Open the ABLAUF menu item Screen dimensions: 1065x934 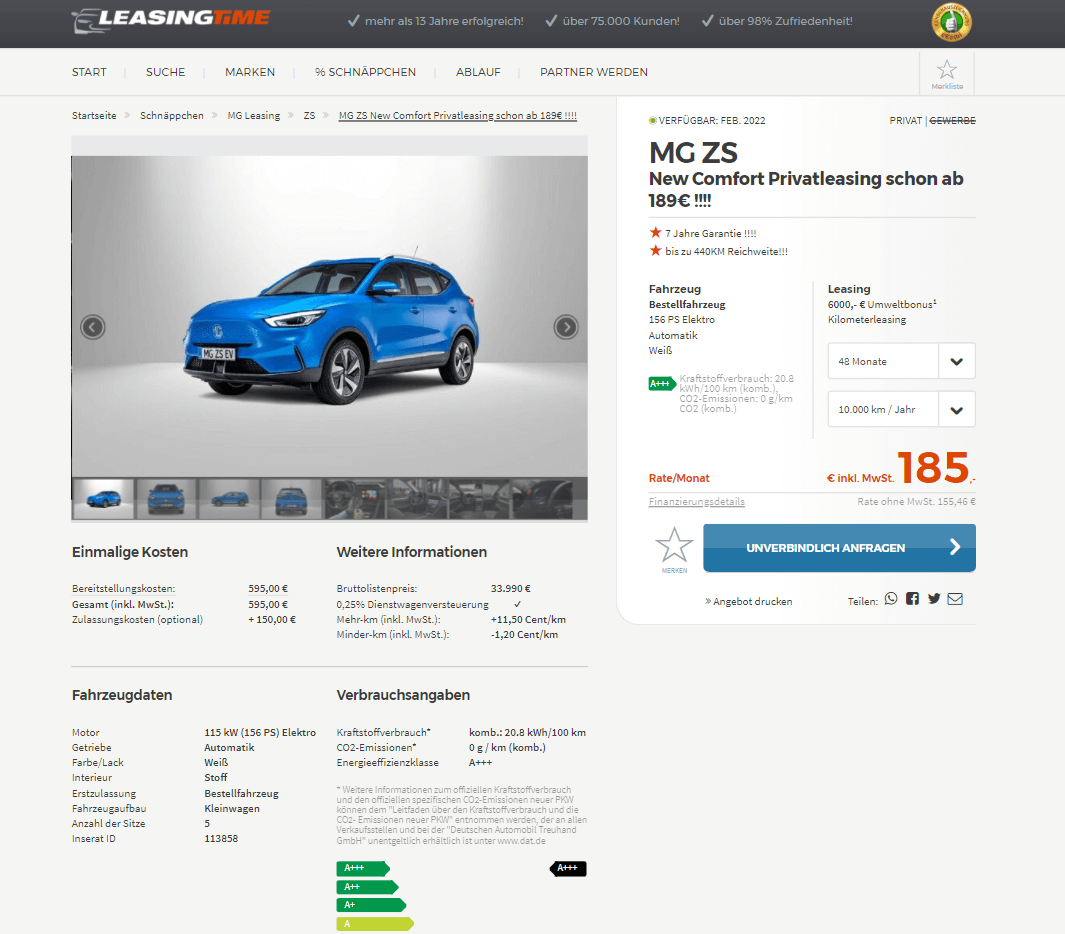478,72
